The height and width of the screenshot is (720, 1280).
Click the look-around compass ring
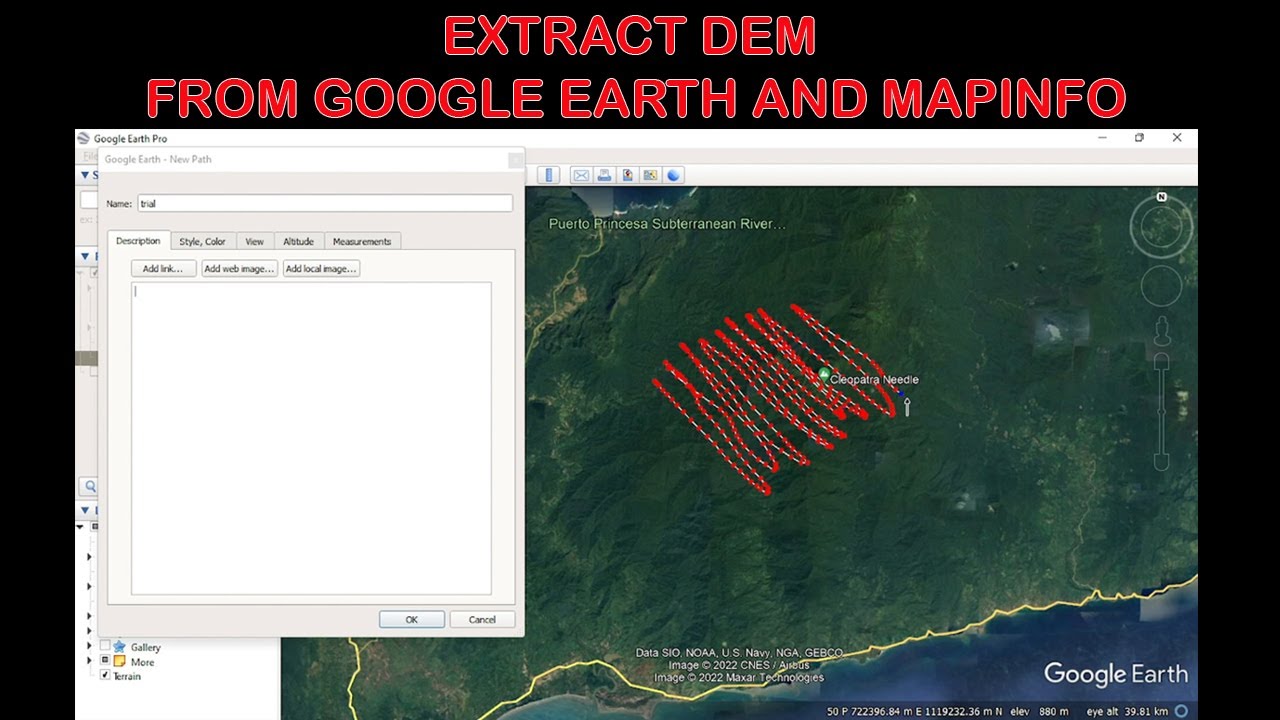point(1162,227)
